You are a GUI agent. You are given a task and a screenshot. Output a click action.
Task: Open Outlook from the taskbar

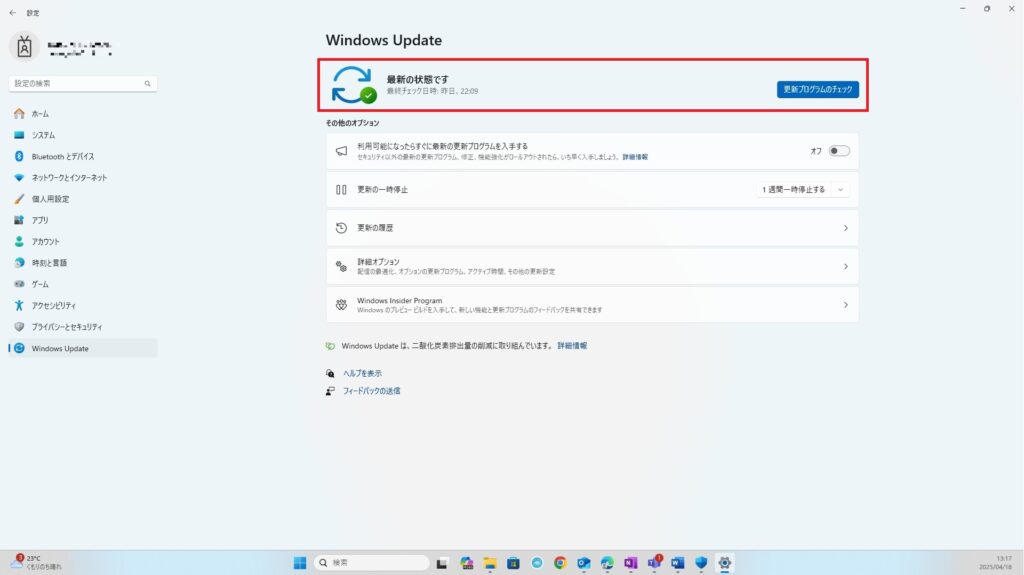(x=583, y=563)
